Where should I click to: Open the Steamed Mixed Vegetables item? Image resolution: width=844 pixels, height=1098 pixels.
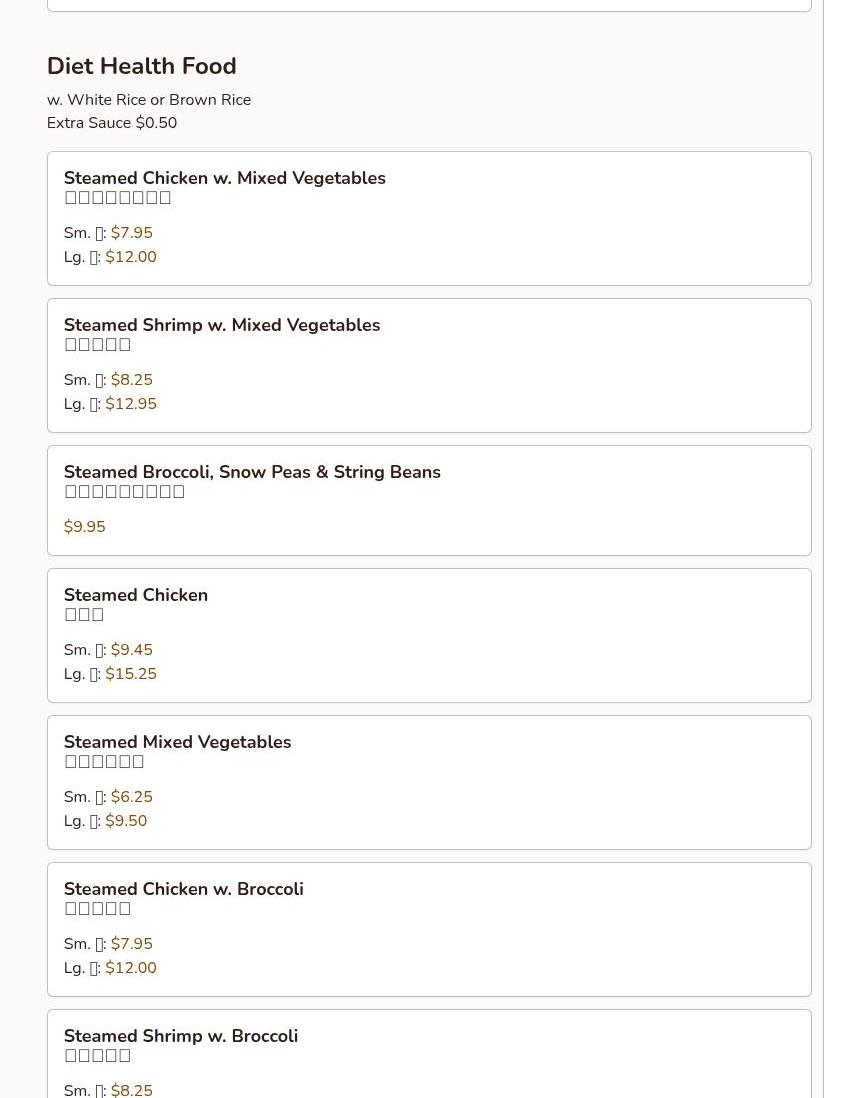coord(177,742)
